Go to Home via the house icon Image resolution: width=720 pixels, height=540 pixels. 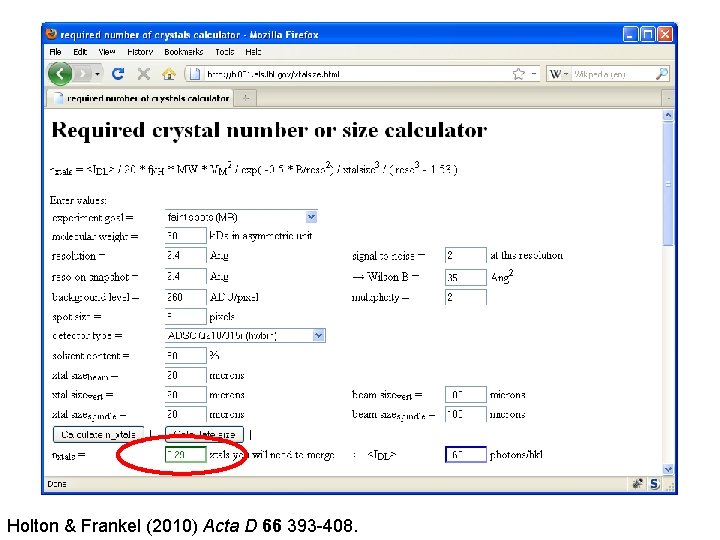pos(169,73)
